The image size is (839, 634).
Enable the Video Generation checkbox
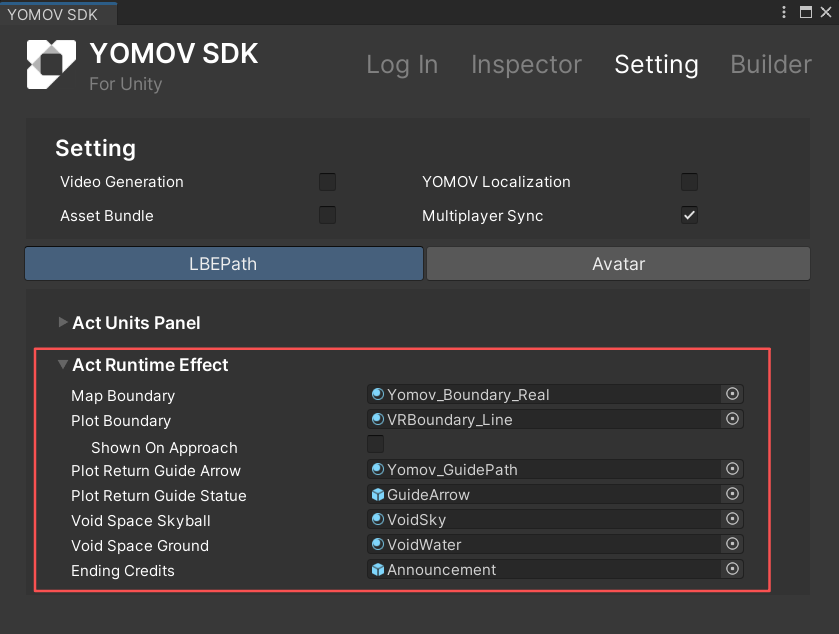pos(327,182)
